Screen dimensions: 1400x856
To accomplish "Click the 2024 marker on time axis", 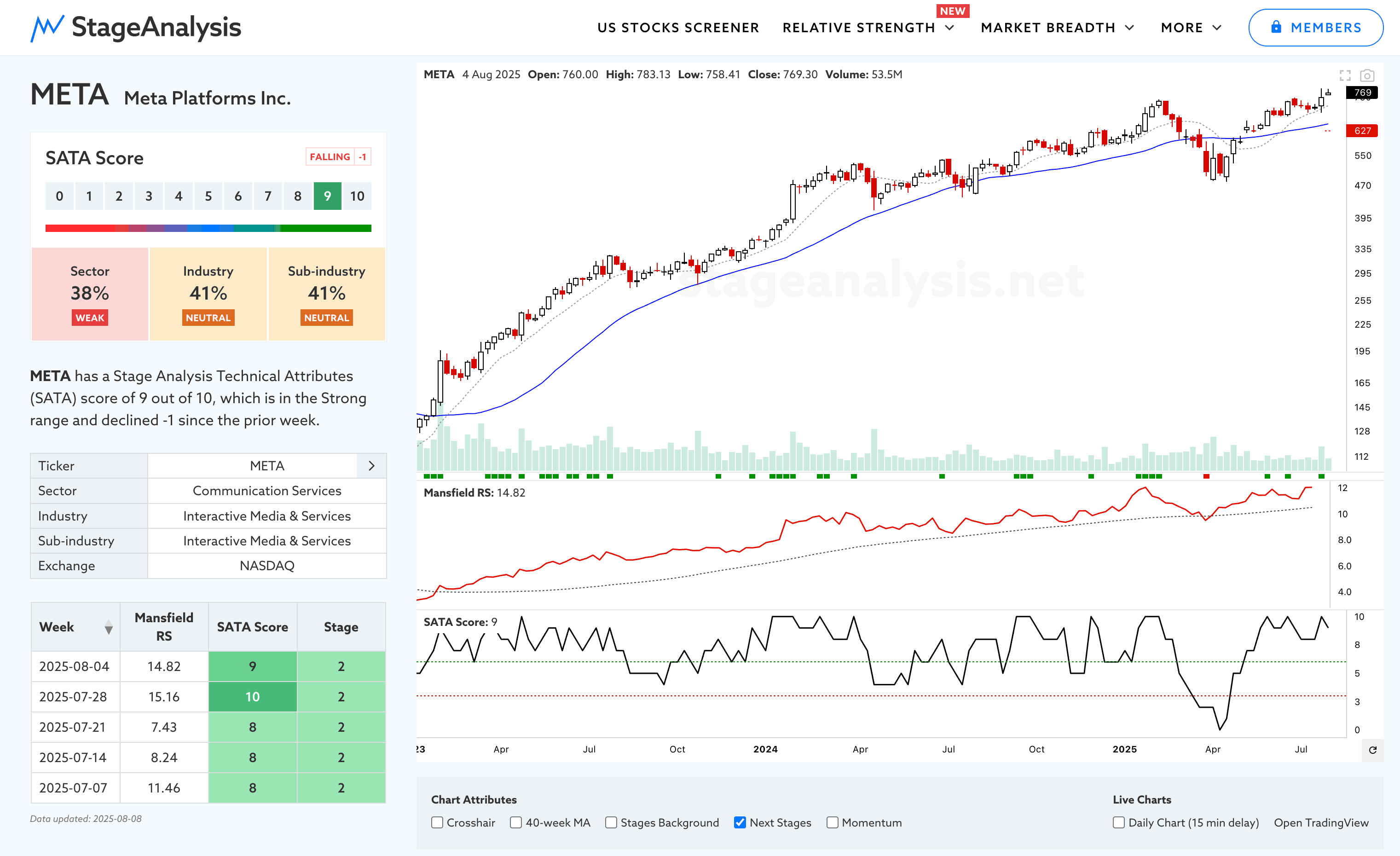I will [x=765, y=749].
